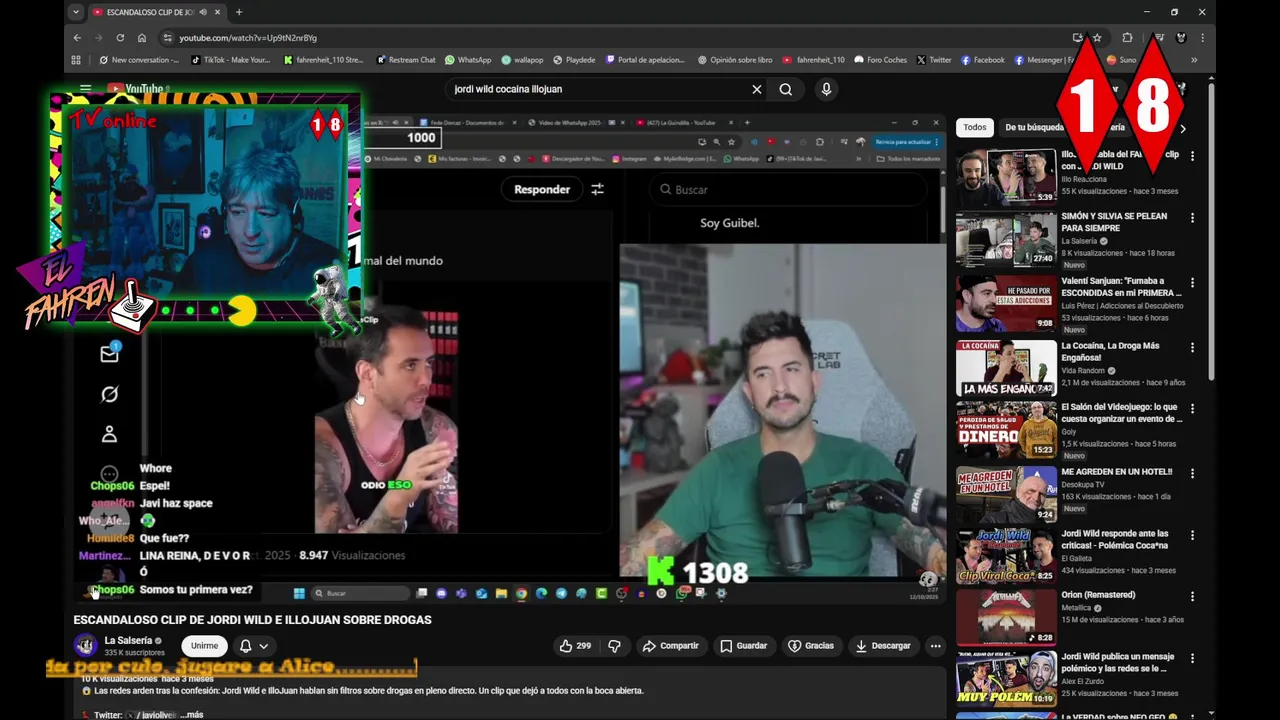The image size is (1280, 720).
Task: Select the De tu búsqueda filter chip
Action: point(1034,128)
